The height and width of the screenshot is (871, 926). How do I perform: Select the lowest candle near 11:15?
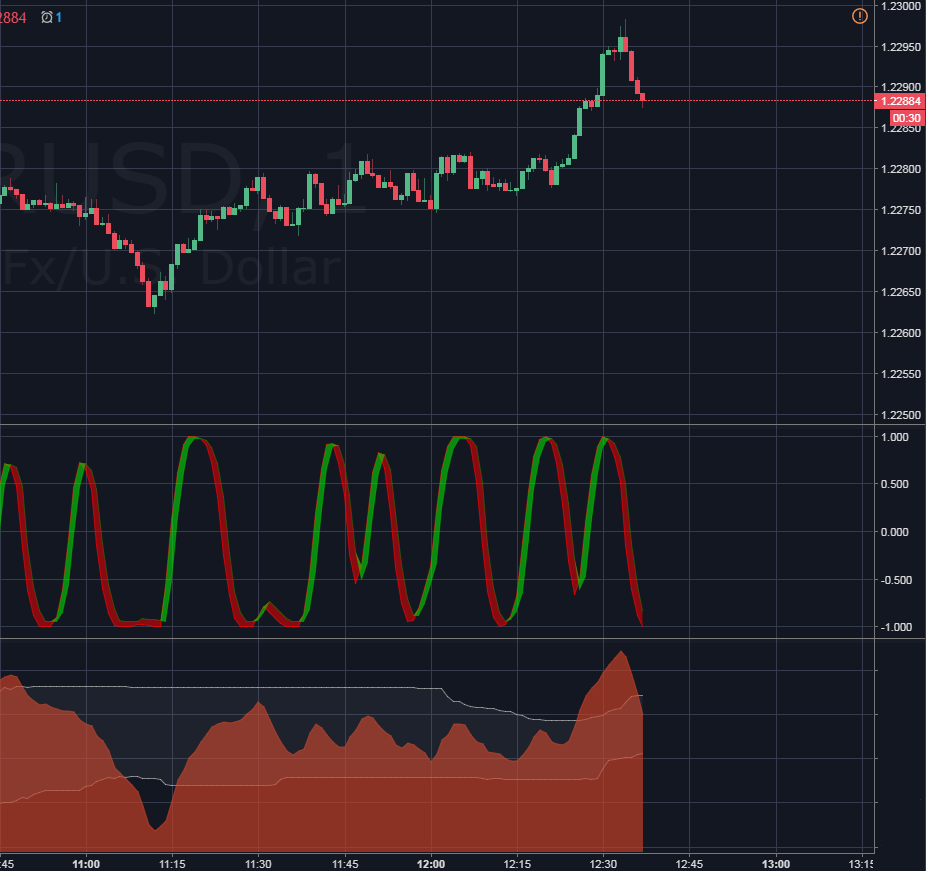click(155, 300)
